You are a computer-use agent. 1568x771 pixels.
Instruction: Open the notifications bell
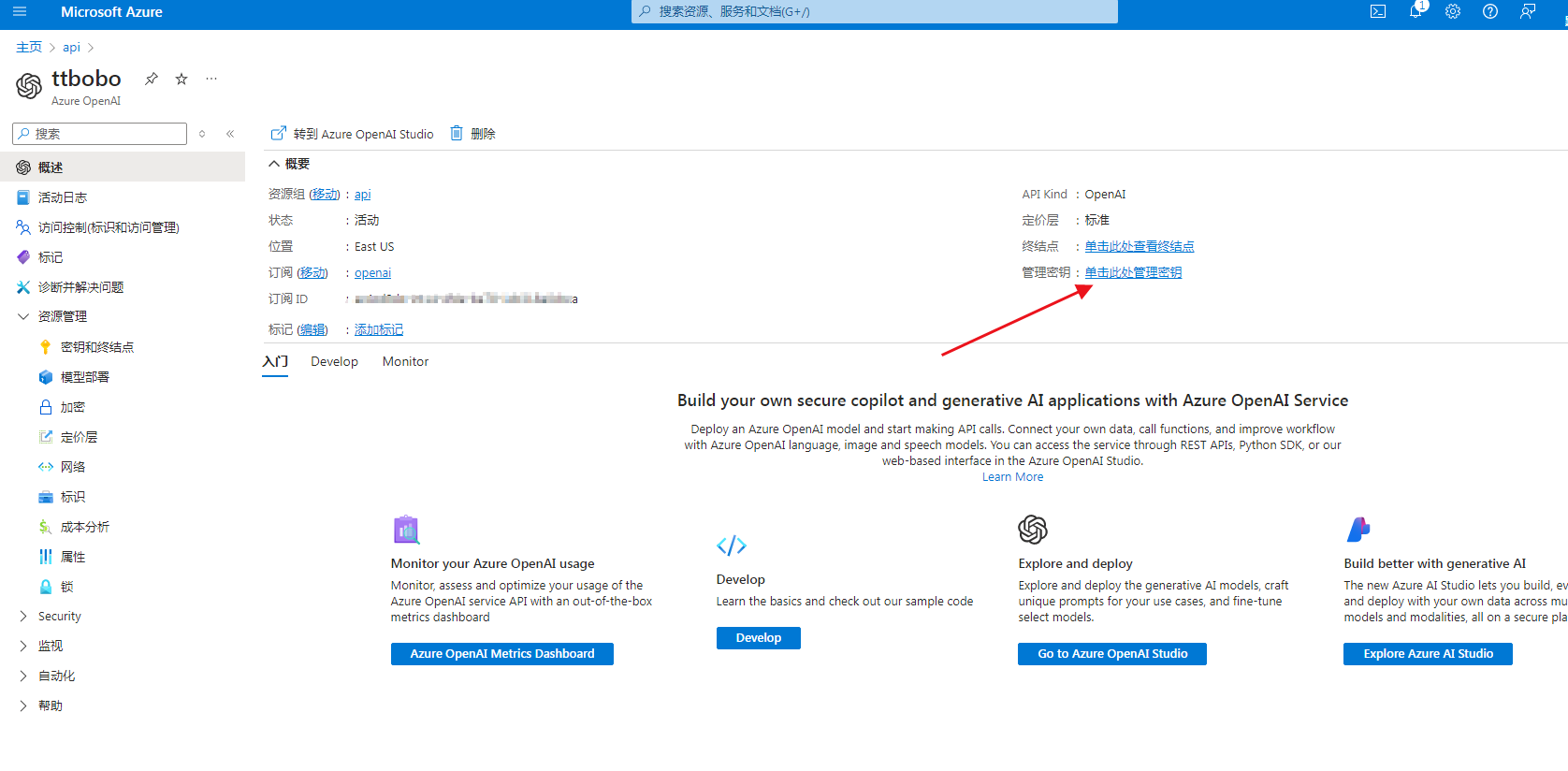click(1416, 11)
